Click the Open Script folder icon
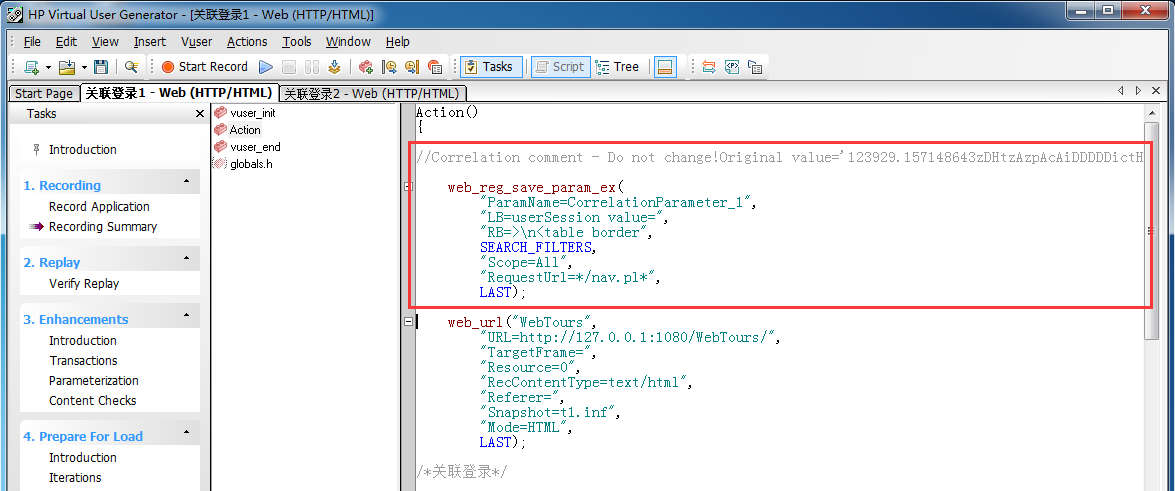 point(67,67)
